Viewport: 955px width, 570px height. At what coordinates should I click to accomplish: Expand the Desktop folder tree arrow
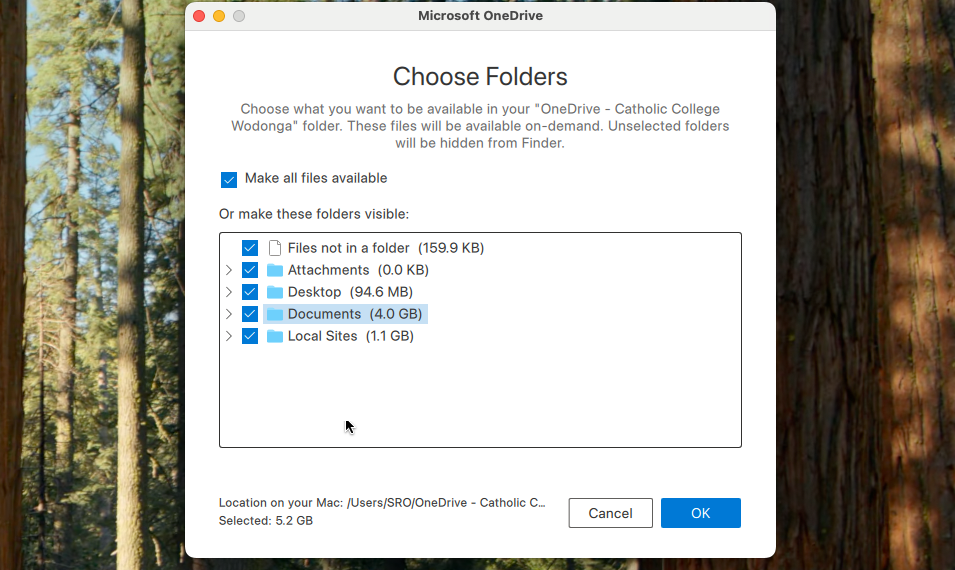click(x=228, y=292)
